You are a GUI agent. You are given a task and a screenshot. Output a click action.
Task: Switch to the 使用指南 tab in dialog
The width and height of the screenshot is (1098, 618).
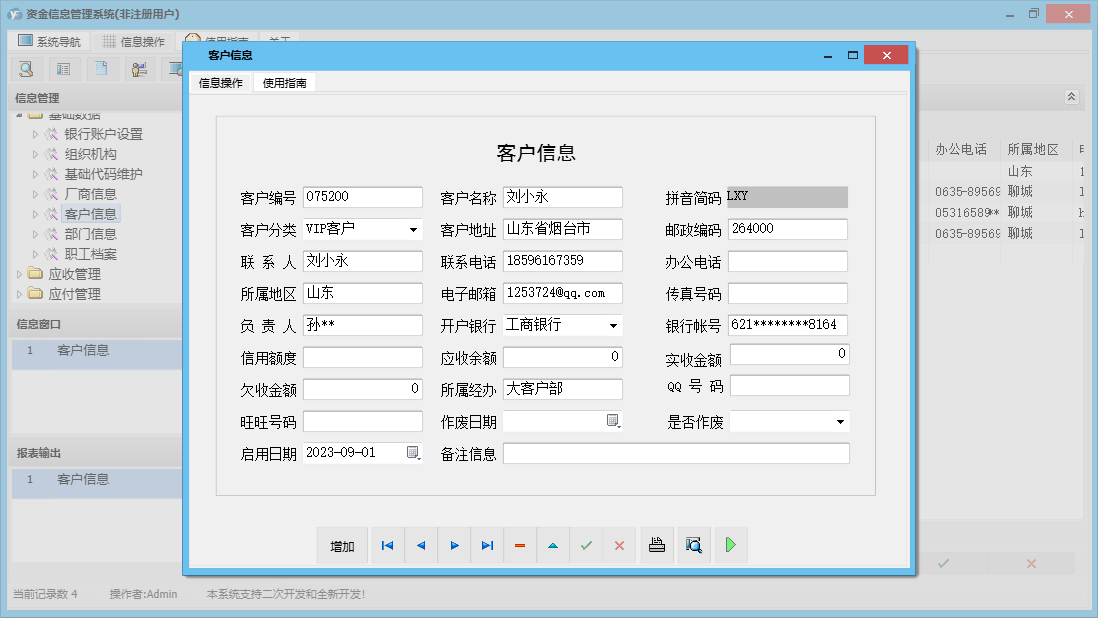coord(284,83)
